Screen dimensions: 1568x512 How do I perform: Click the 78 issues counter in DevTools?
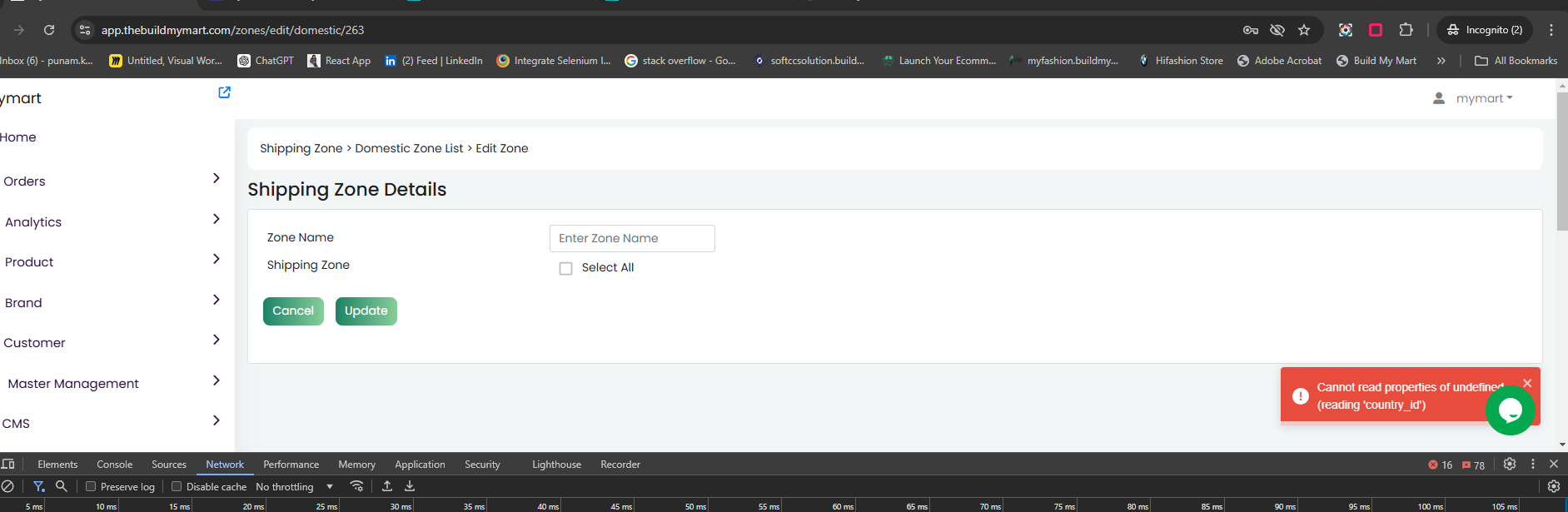(x=1474, y=465)
